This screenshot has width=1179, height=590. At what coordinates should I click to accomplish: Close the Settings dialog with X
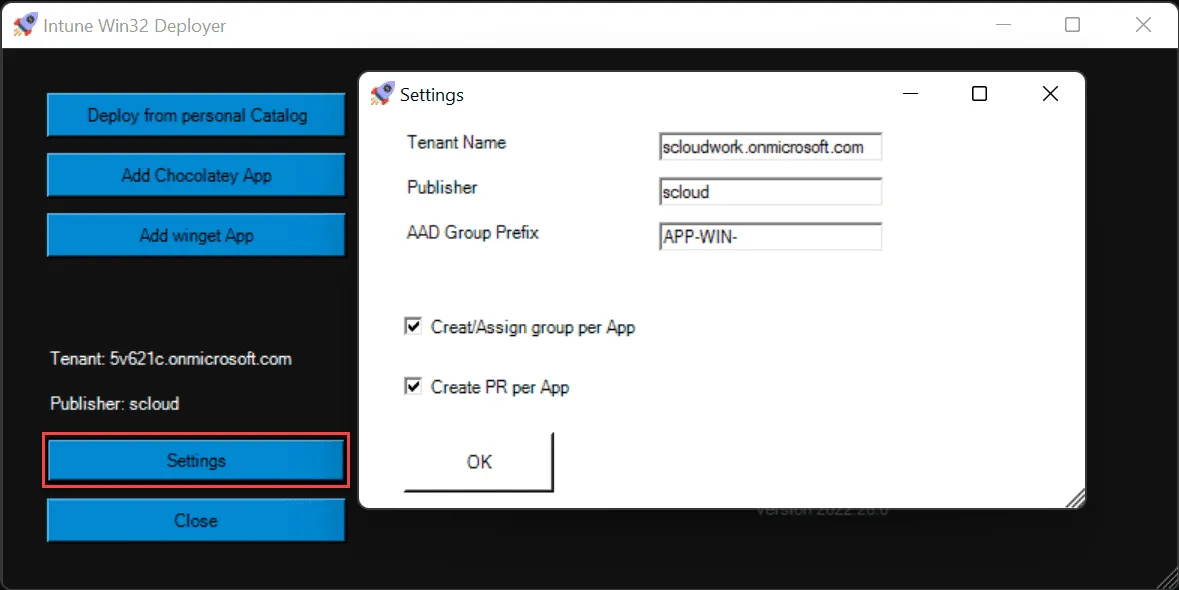(x=1050, y=94)
